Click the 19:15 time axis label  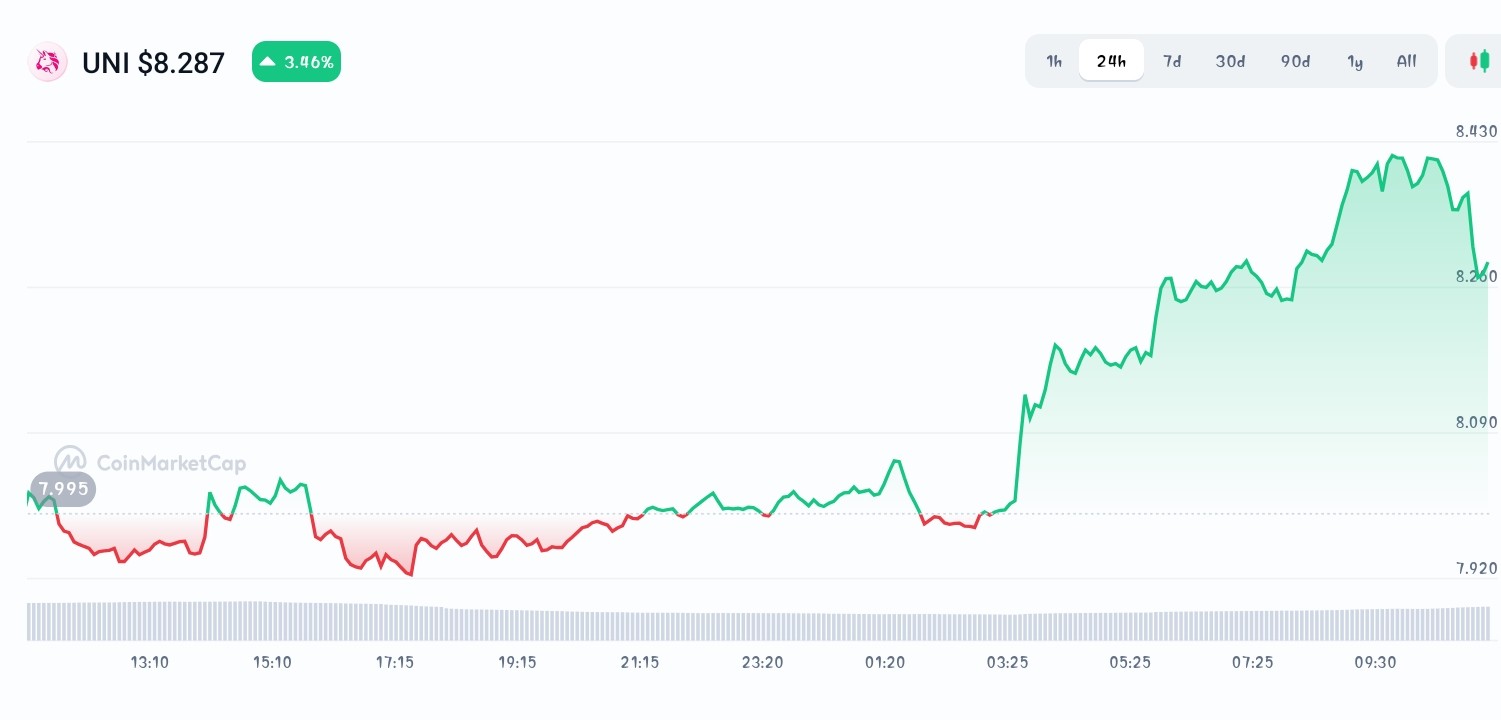[517, 662]
